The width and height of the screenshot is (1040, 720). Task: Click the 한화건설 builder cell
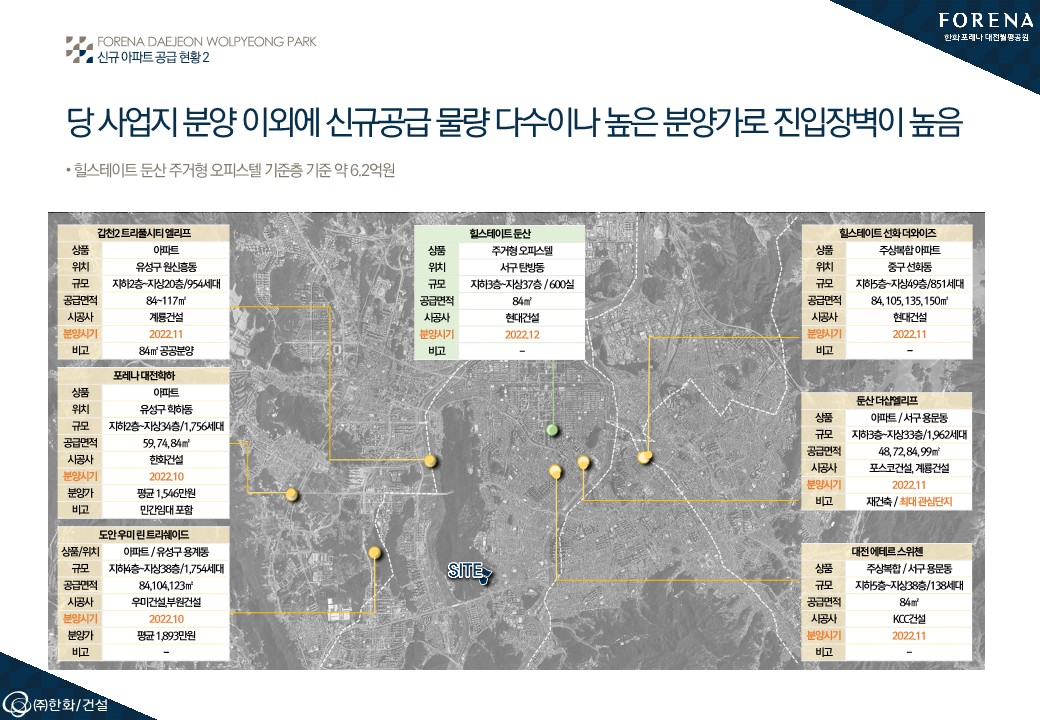tap(166, 459)
